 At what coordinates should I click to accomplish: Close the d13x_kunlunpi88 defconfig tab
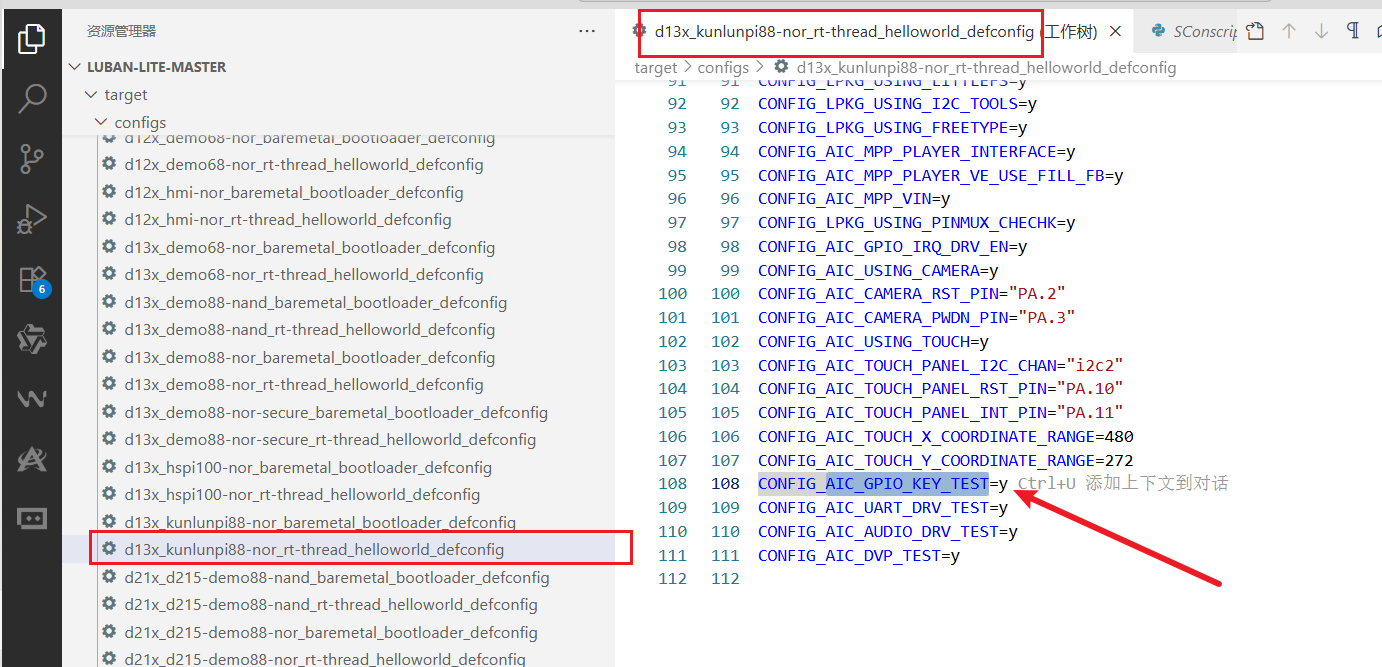coord(1115,31)
